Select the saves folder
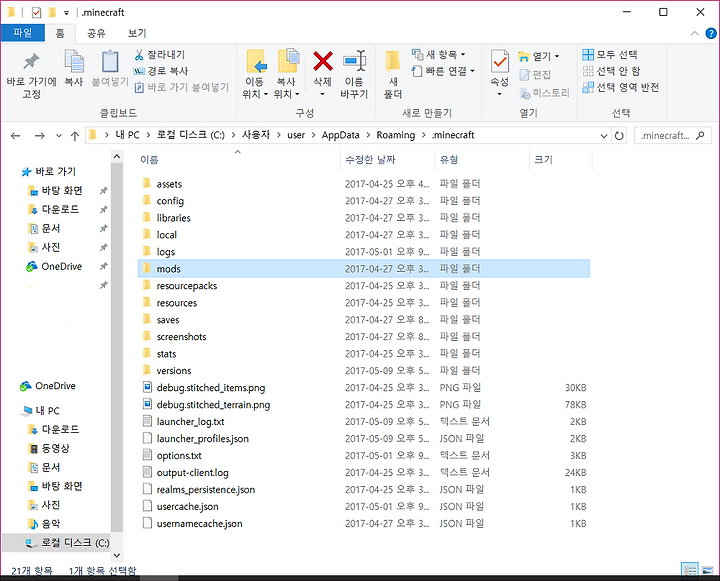This screenshot has height=581, width=720. (x=364, y=320)
